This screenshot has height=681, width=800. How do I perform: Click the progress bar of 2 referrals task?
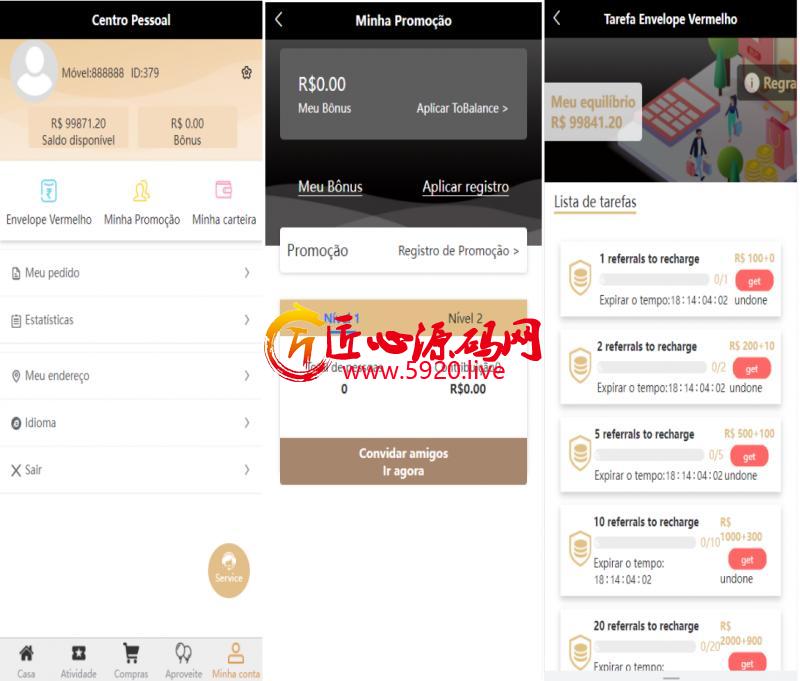(652, 367)
